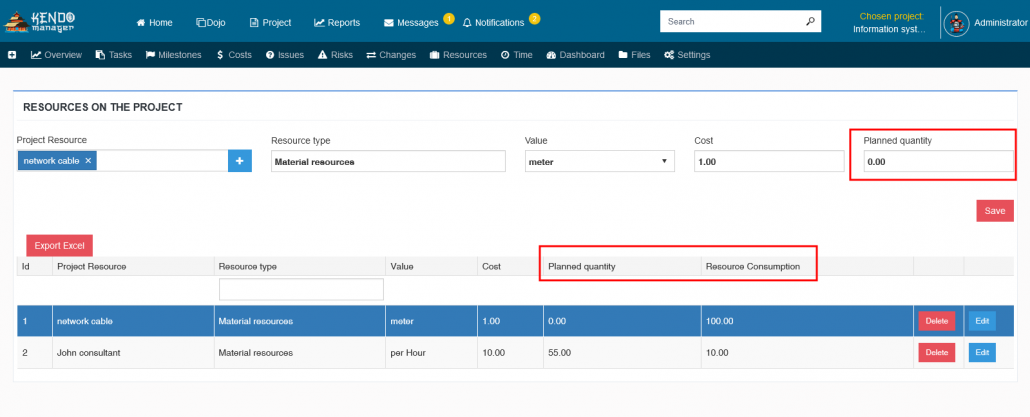Edit the network cable resource

click(982, 321)
